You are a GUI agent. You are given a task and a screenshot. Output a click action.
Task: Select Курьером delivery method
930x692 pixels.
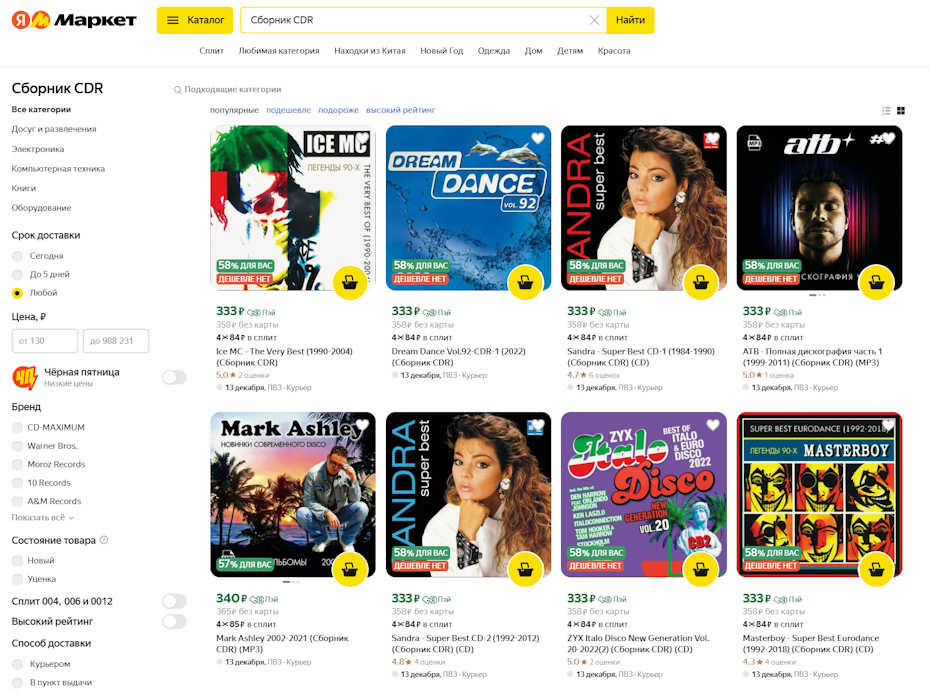coord(18,664)
